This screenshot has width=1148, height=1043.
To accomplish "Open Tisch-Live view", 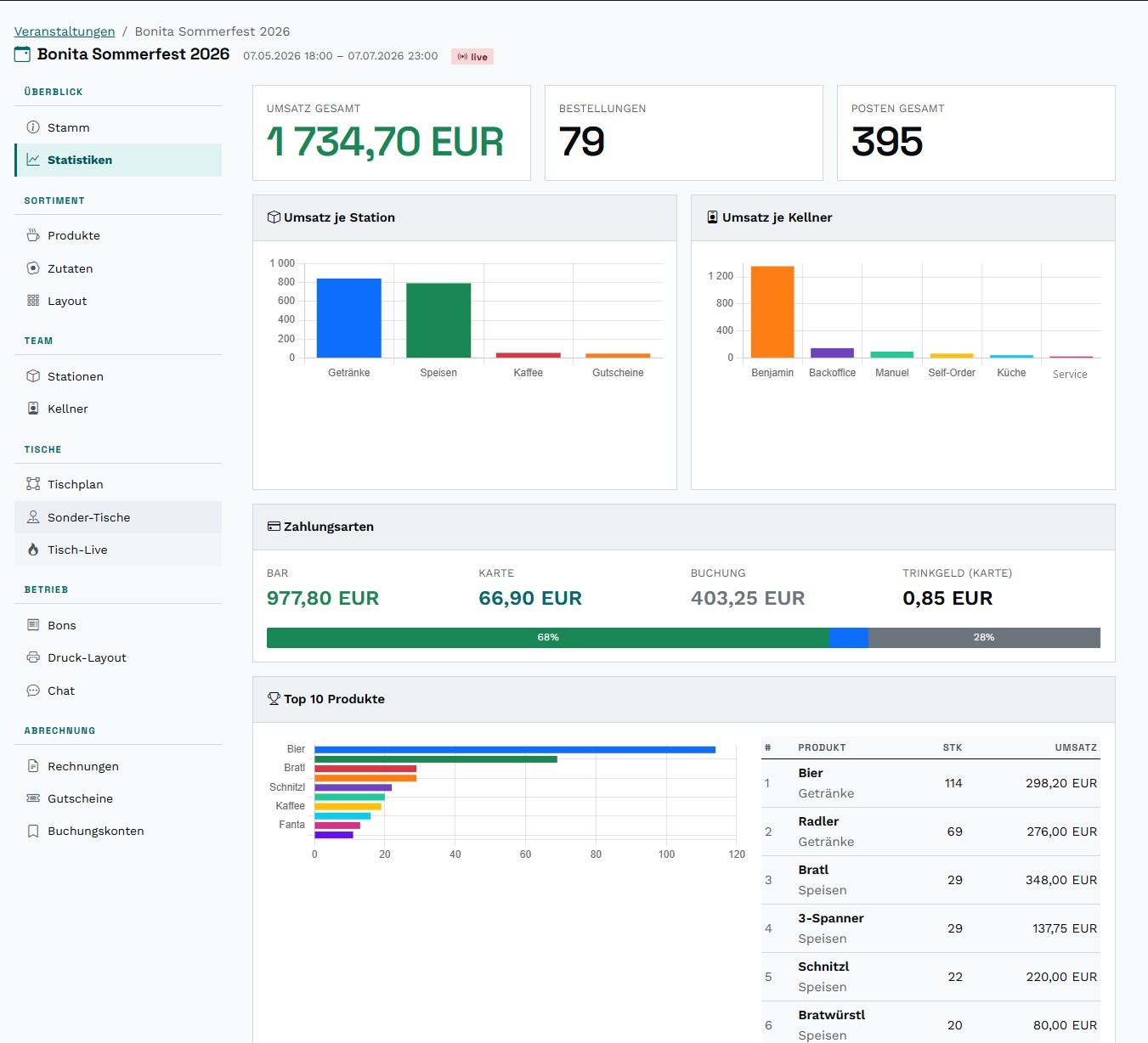I will point(118,550).
